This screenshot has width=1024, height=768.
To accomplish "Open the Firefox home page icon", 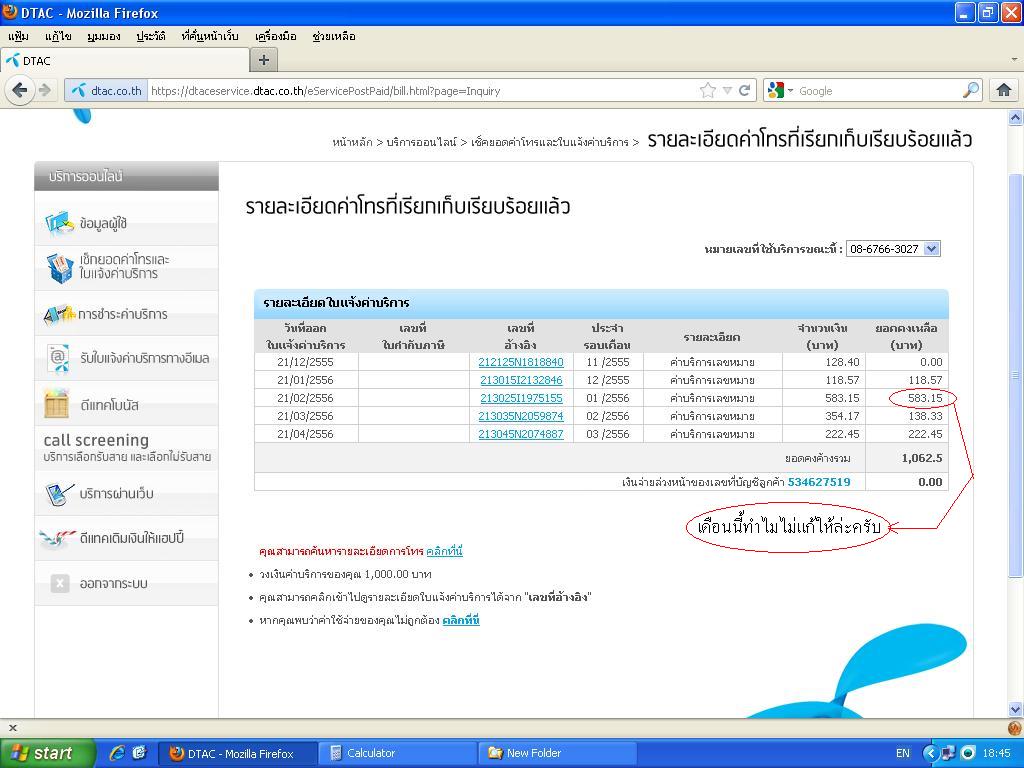I will tap(1004, 91).
